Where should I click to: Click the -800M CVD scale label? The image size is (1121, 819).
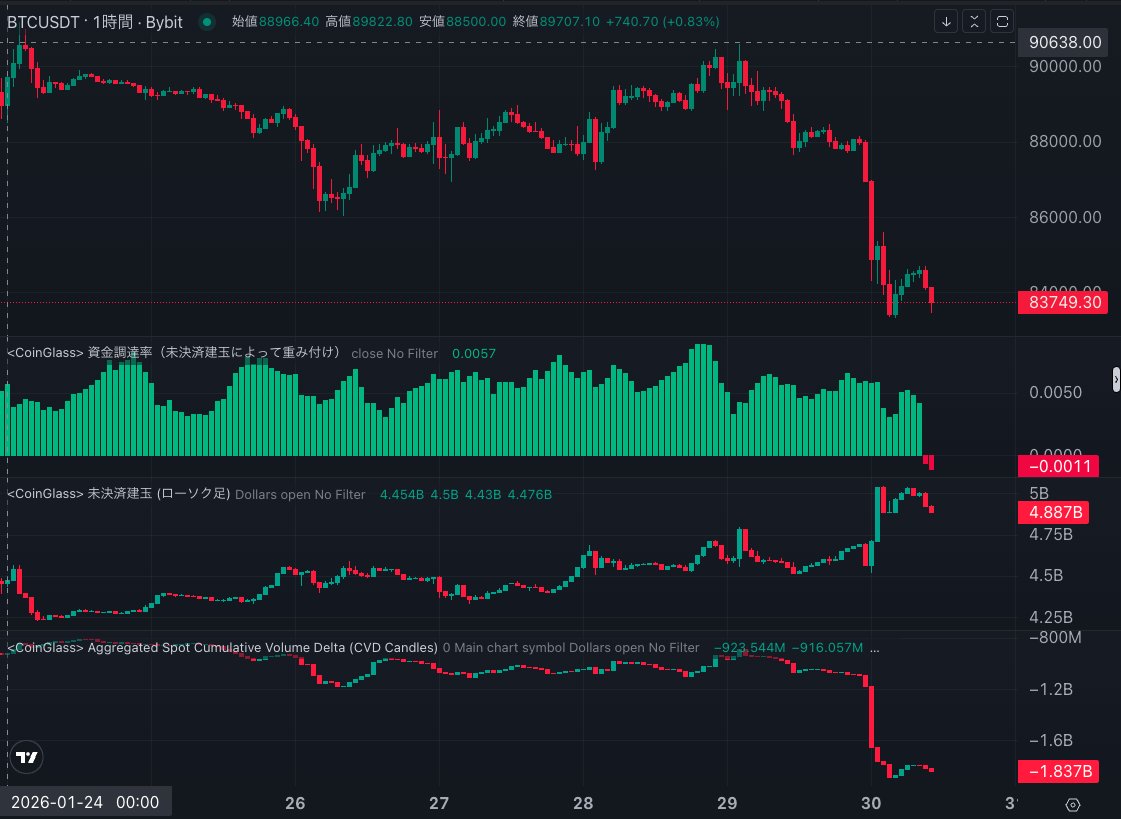pyautogui.click(x=1055, y=637)
